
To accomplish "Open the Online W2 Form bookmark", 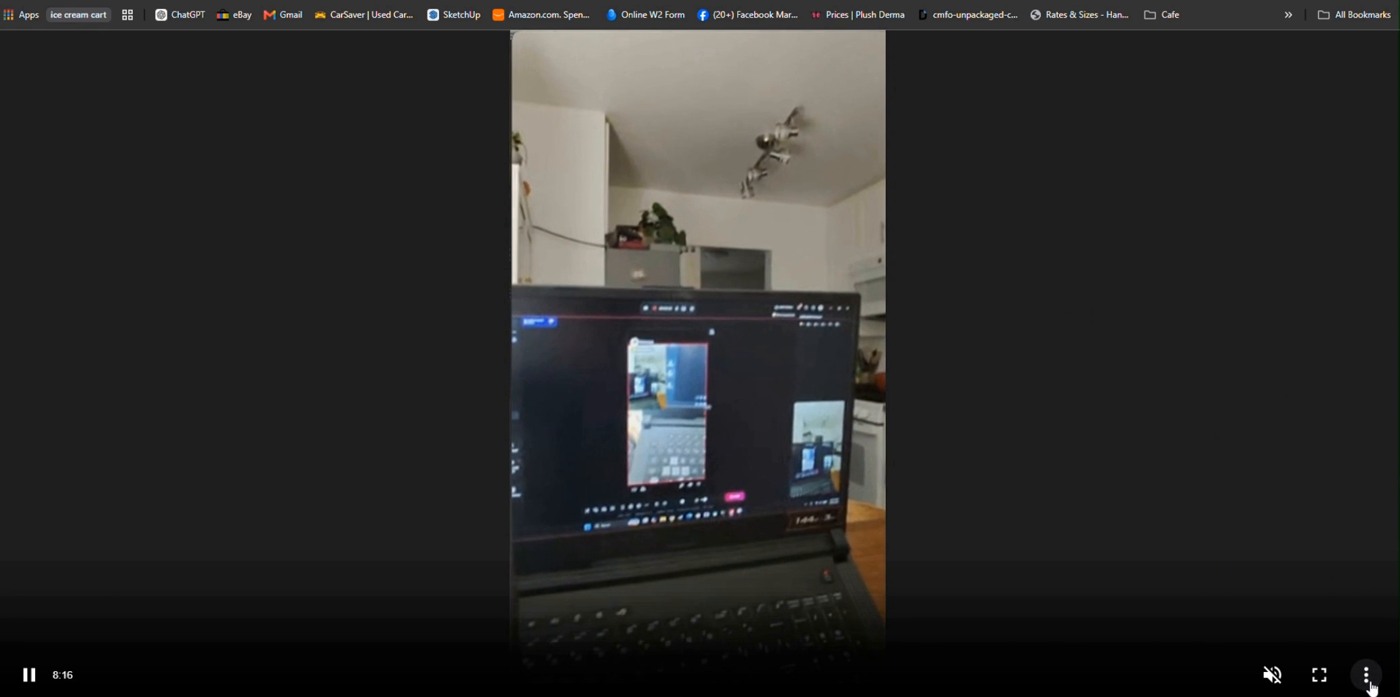I will pos(646,15).
